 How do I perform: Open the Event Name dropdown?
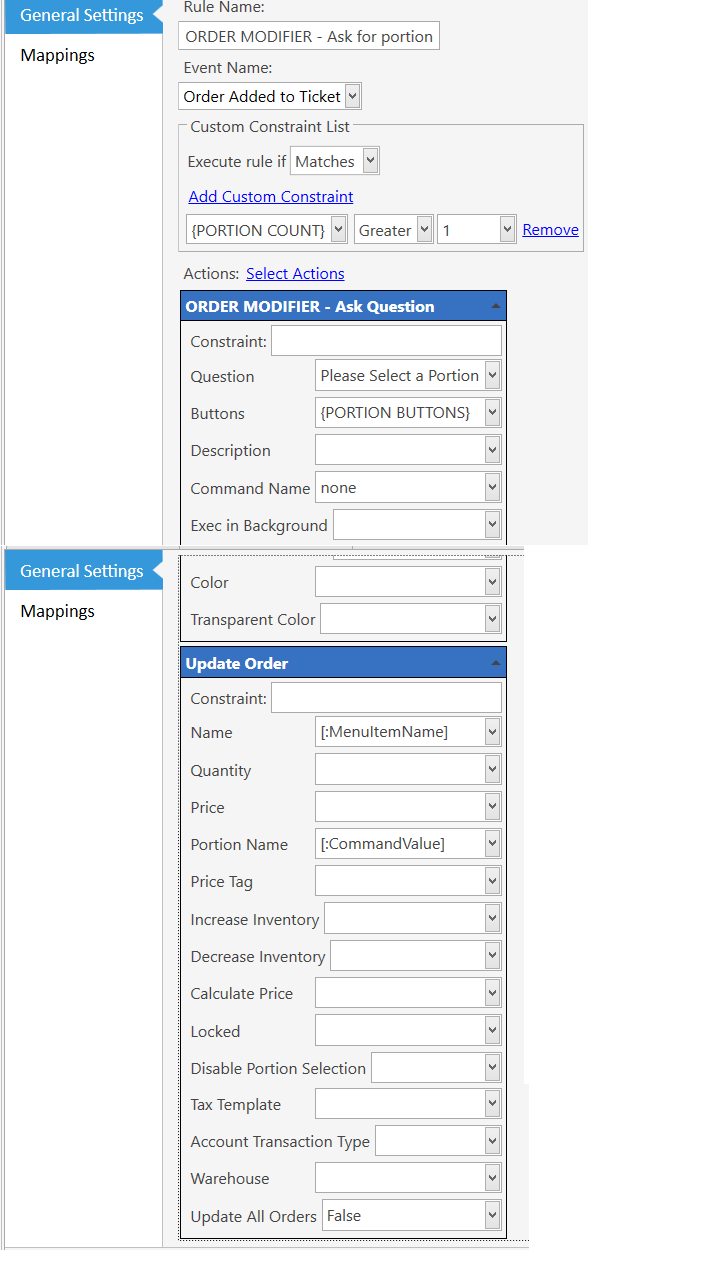[x=351, y=96]
